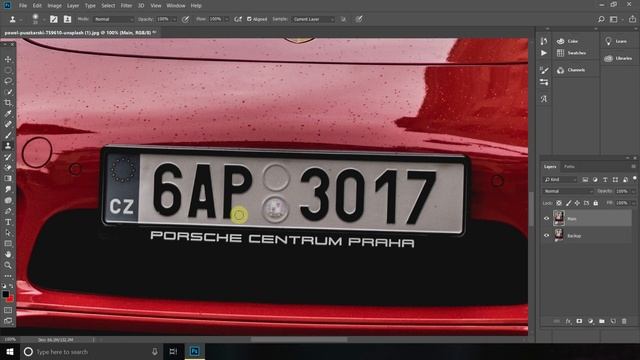Open the Channels panel

(x=571, y=70)
